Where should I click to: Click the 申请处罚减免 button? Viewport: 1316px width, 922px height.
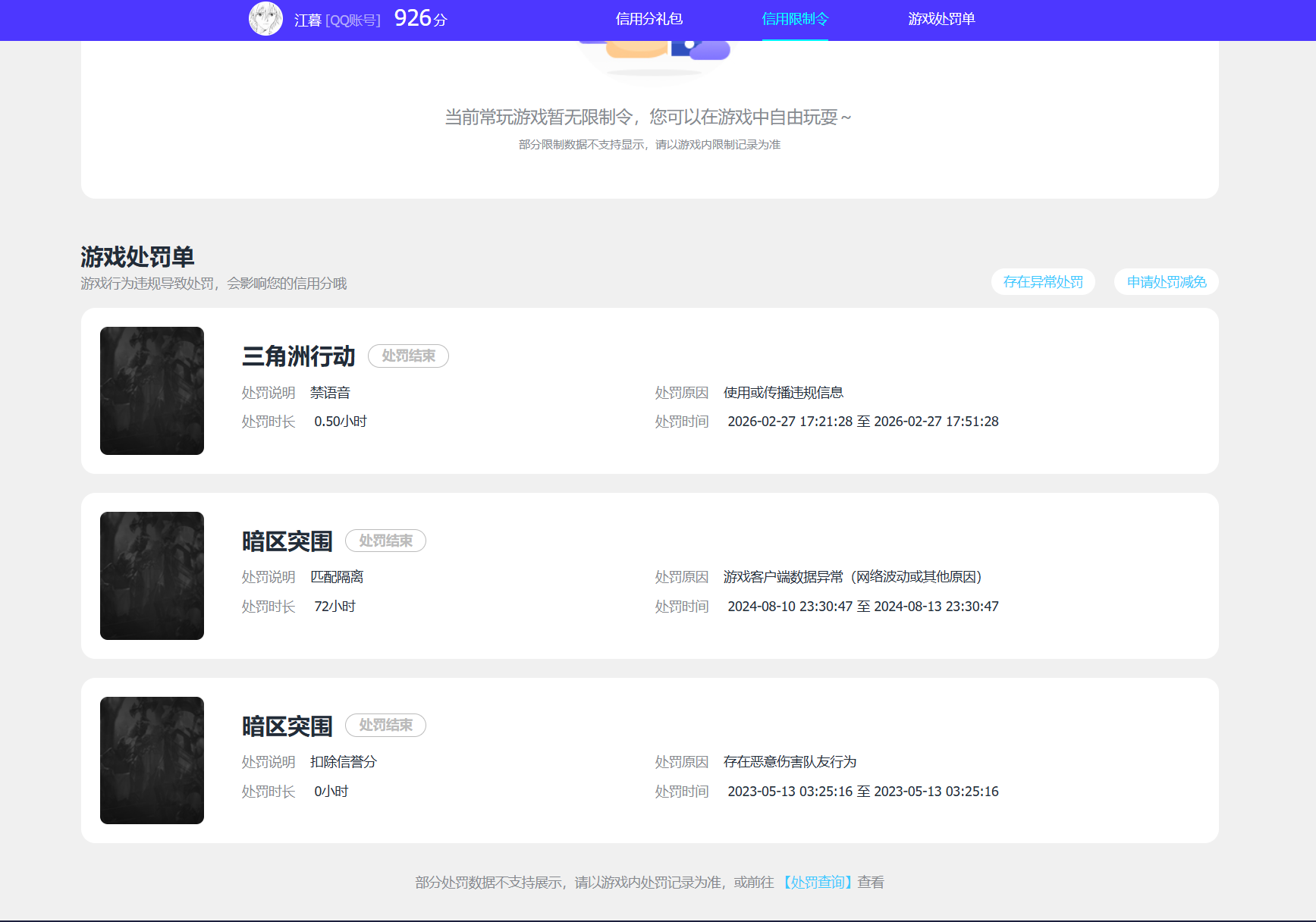[1167, 282]
